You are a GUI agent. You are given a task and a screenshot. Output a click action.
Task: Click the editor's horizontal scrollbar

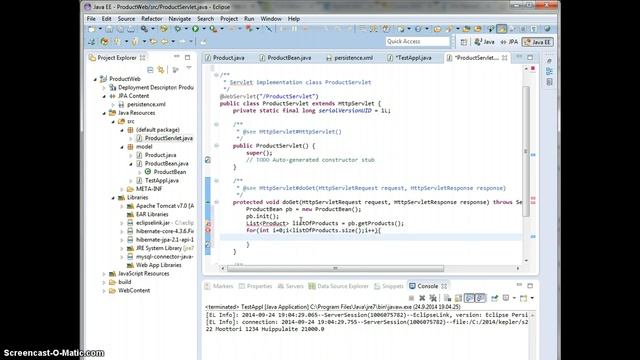point(335,269)
